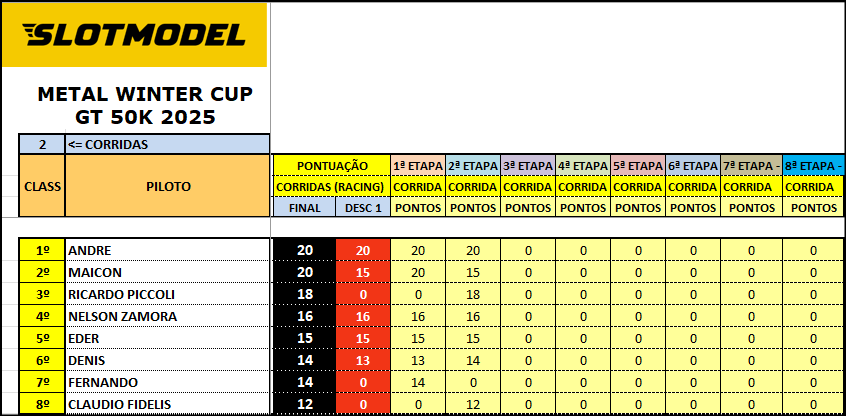Image resolution: width=846 pixels, height=416 pixels.
Task: Click the CLASS column header
Action: 42,186
